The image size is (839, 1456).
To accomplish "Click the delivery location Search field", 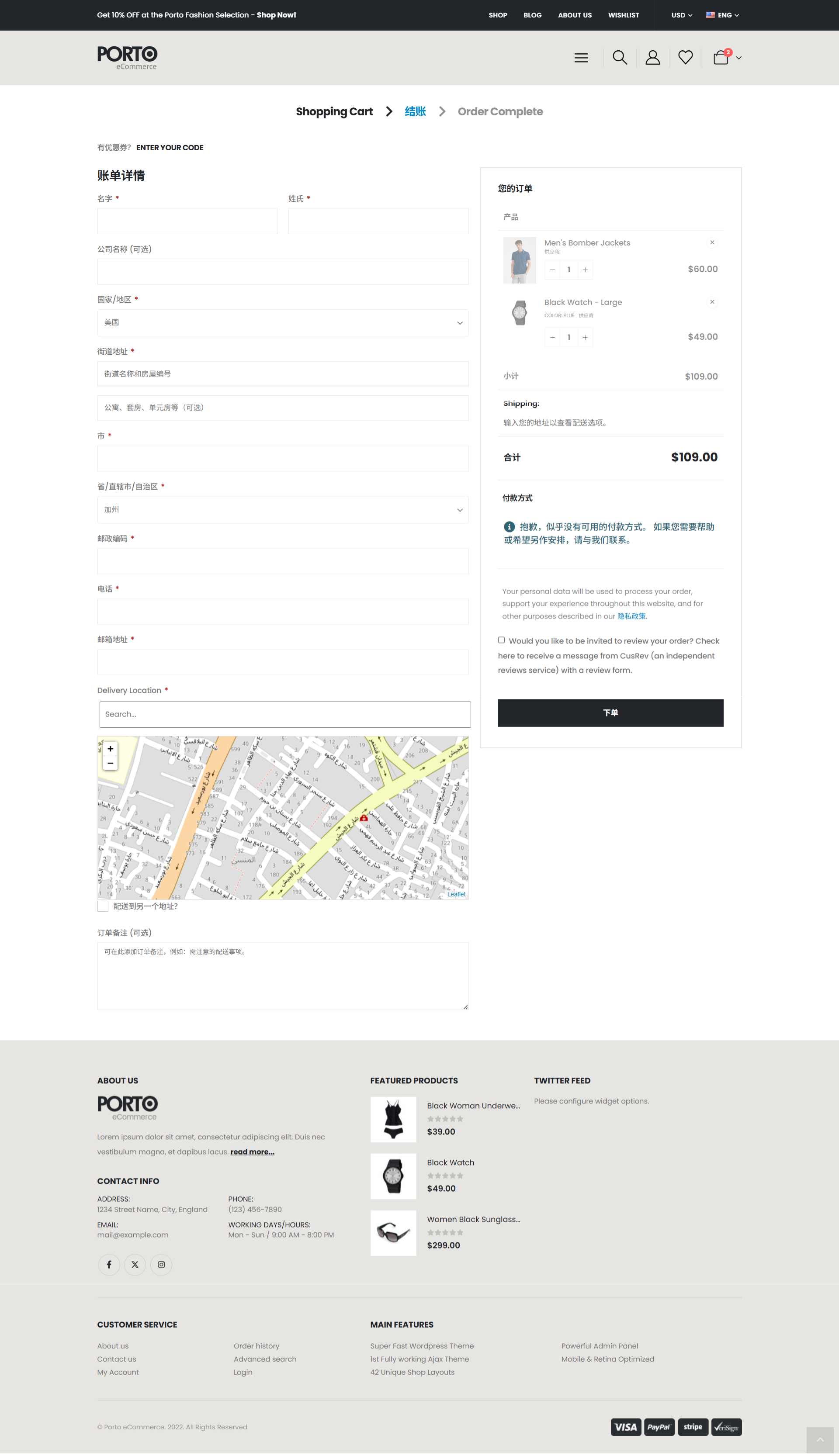I will 284,714.
